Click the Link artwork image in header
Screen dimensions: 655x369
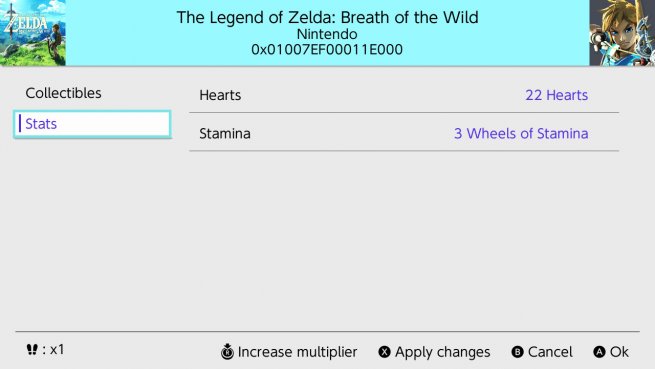tap(622, 33)
